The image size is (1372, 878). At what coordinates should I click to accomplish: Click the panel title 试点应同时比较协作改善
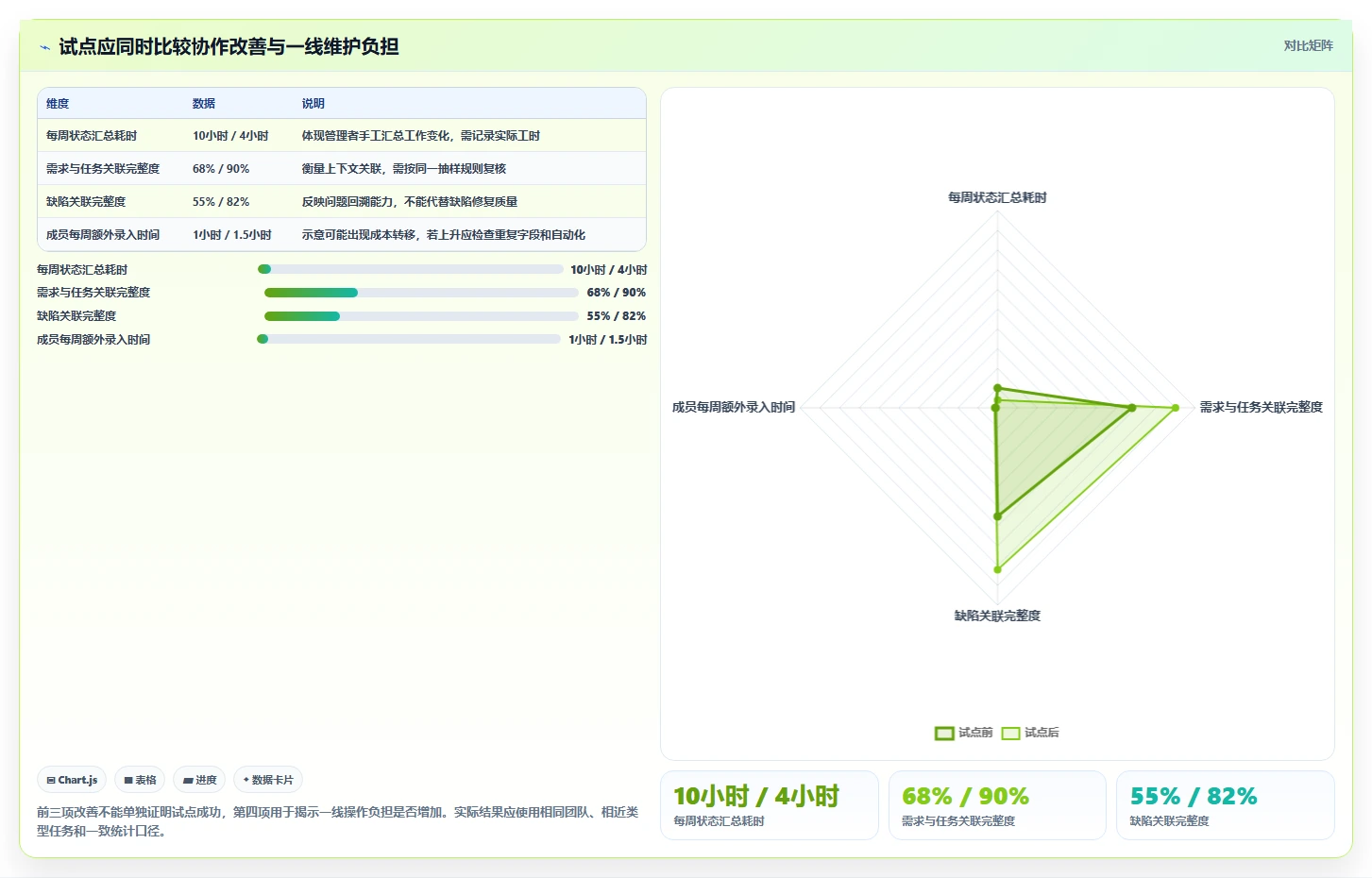pos(229,47)
